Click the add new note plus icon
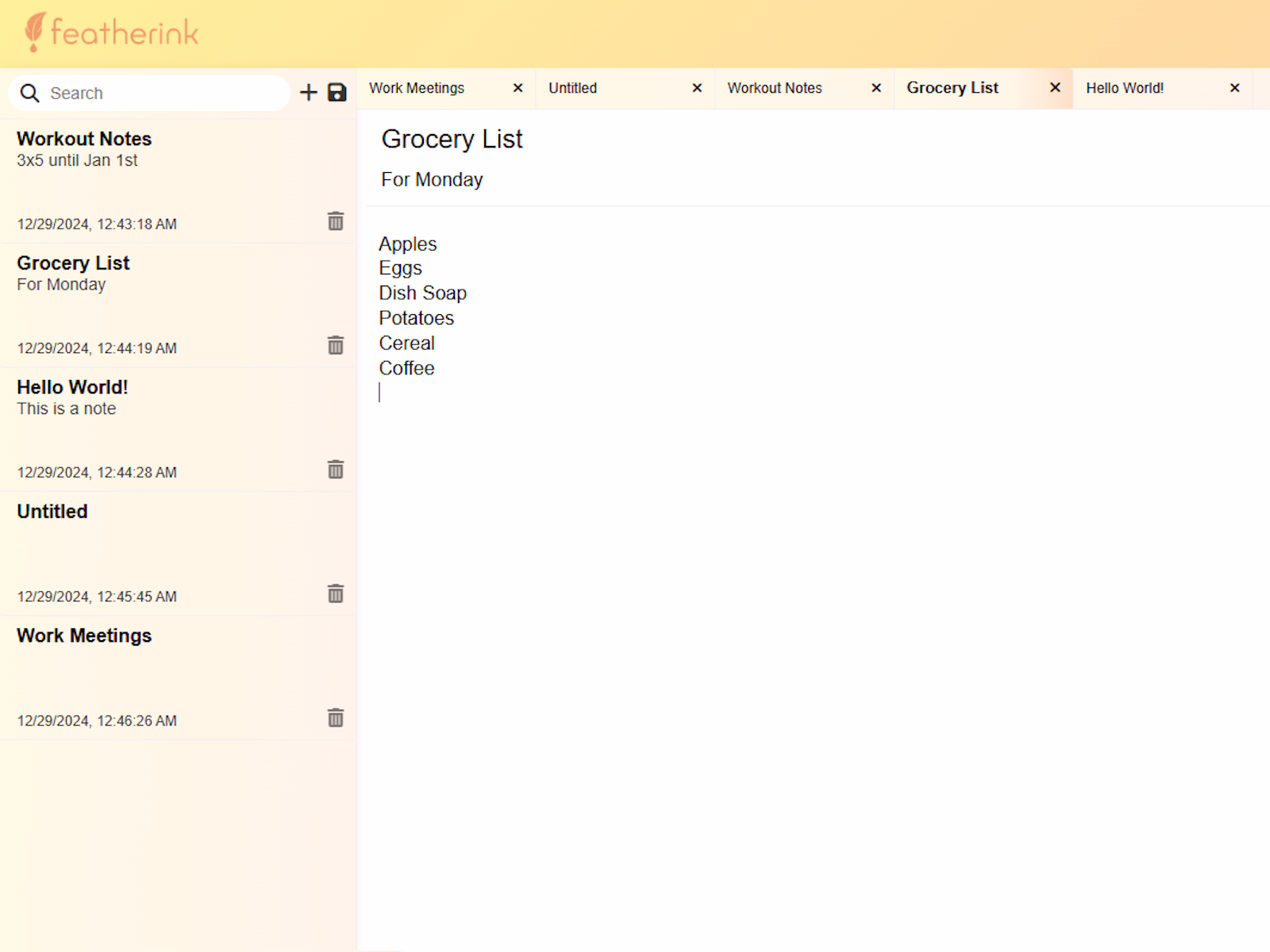 click(x=308, y=93)
